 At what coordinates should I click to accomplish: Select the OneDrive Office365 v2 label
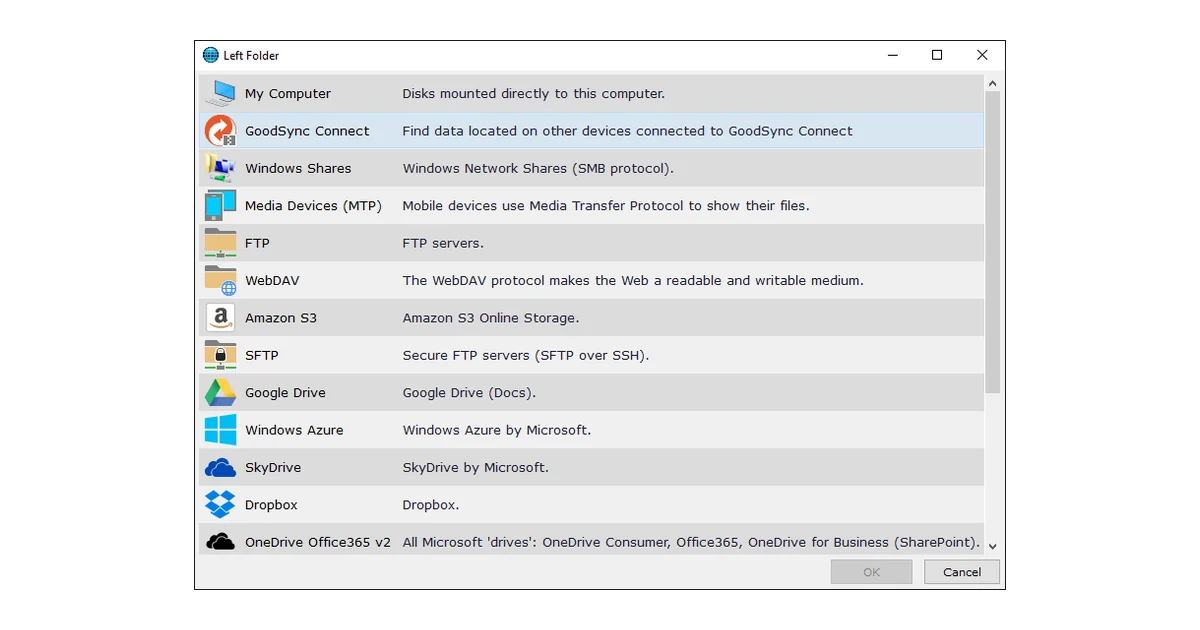pos(318,542)
